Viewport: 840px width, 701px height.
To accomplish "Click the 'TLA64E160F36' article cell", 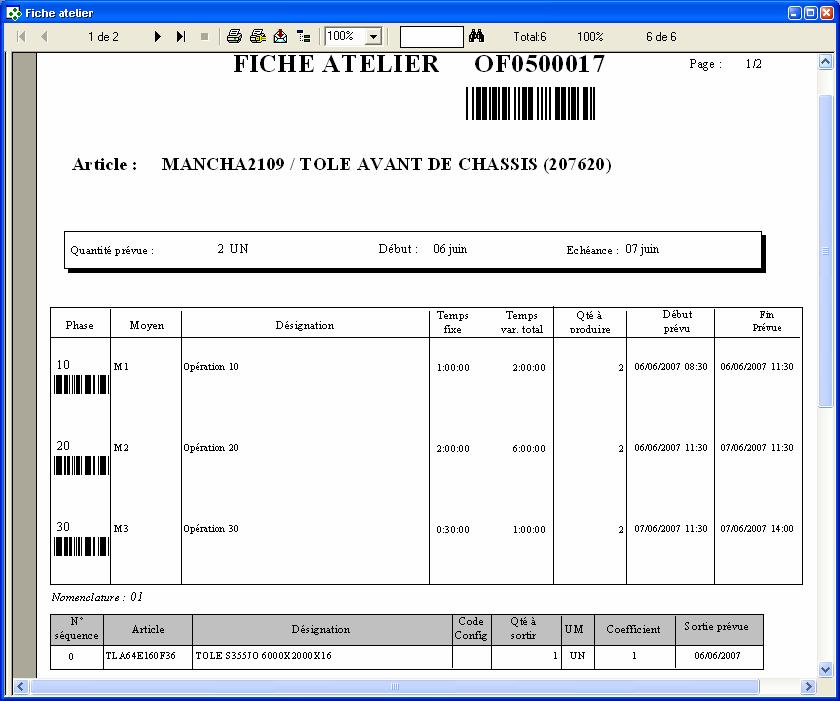I will click(x=140, y=655).
